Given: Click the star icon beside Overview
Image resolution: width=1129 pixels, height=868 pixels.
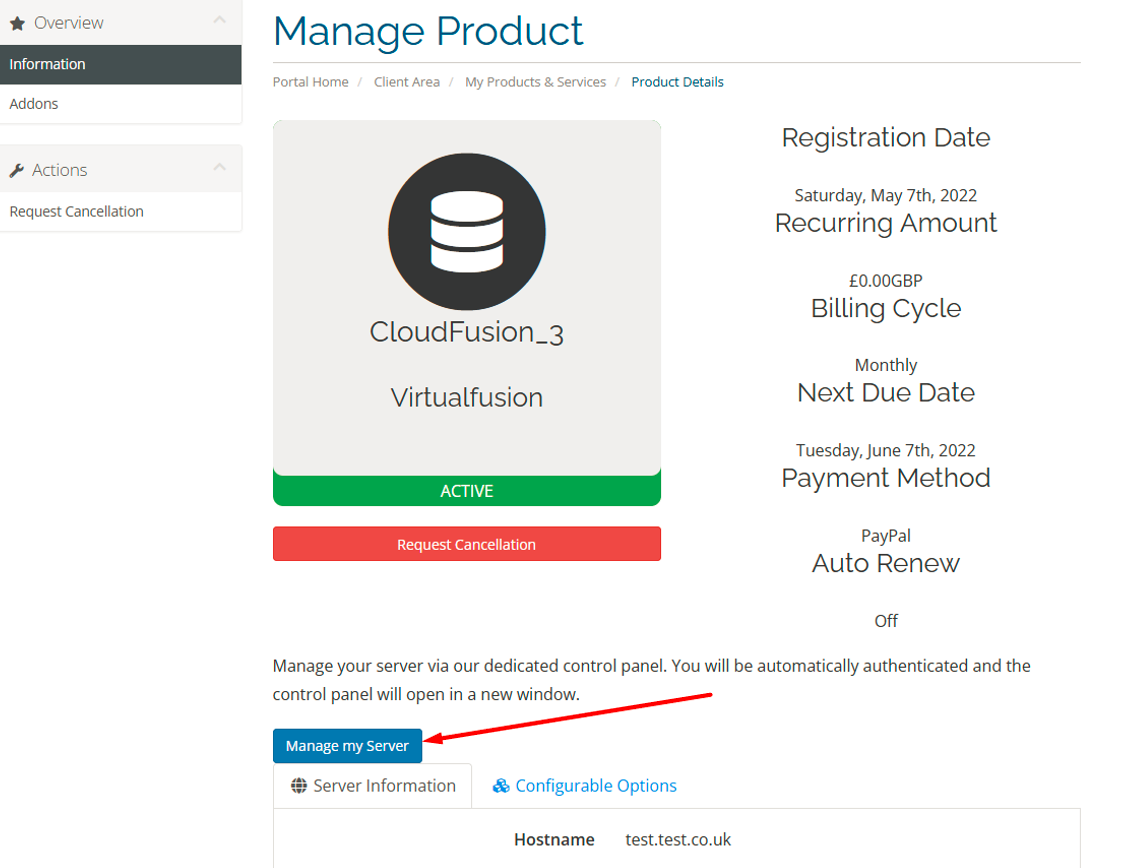Looking at the screenshot, I should pos(17,23).
